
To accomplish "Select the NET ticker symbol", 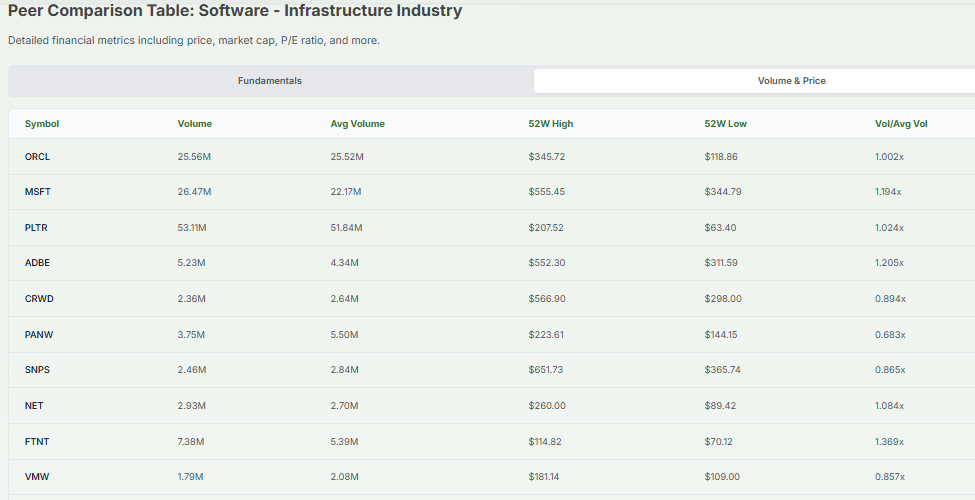I will 34,406.
